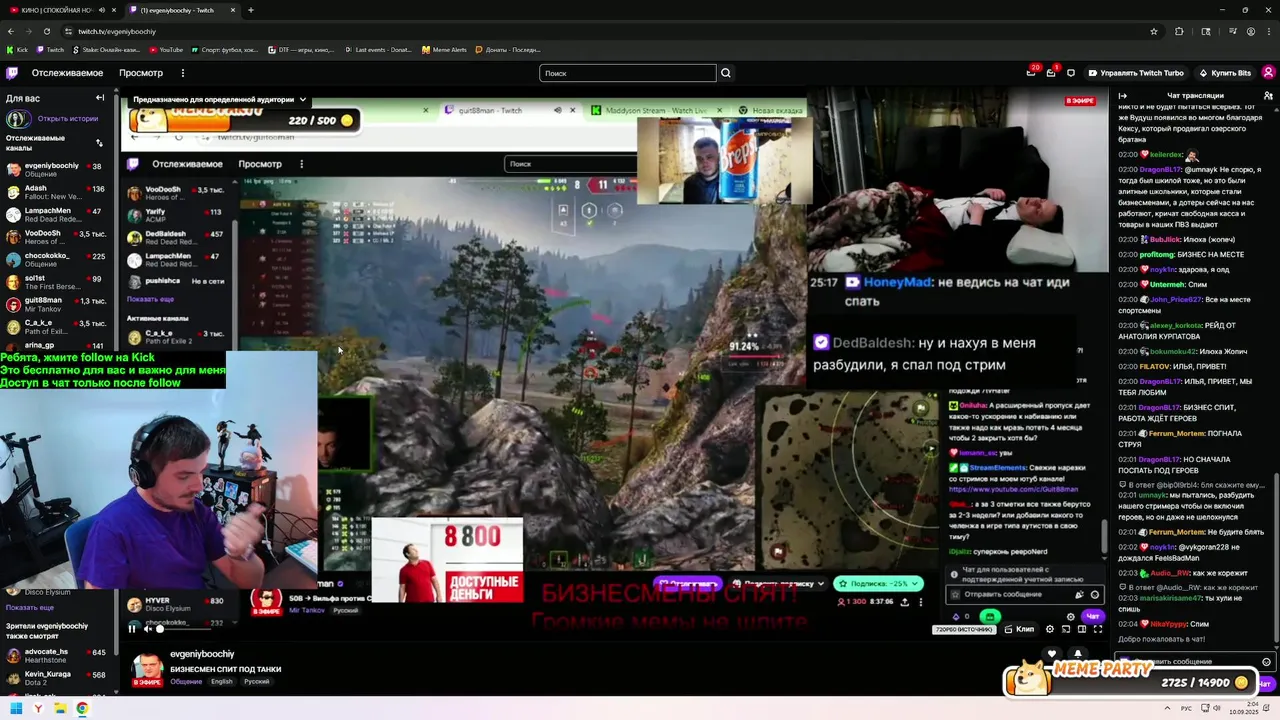Open the Prime loot crown icon

pyautogui.click(x=1031, y=73)
